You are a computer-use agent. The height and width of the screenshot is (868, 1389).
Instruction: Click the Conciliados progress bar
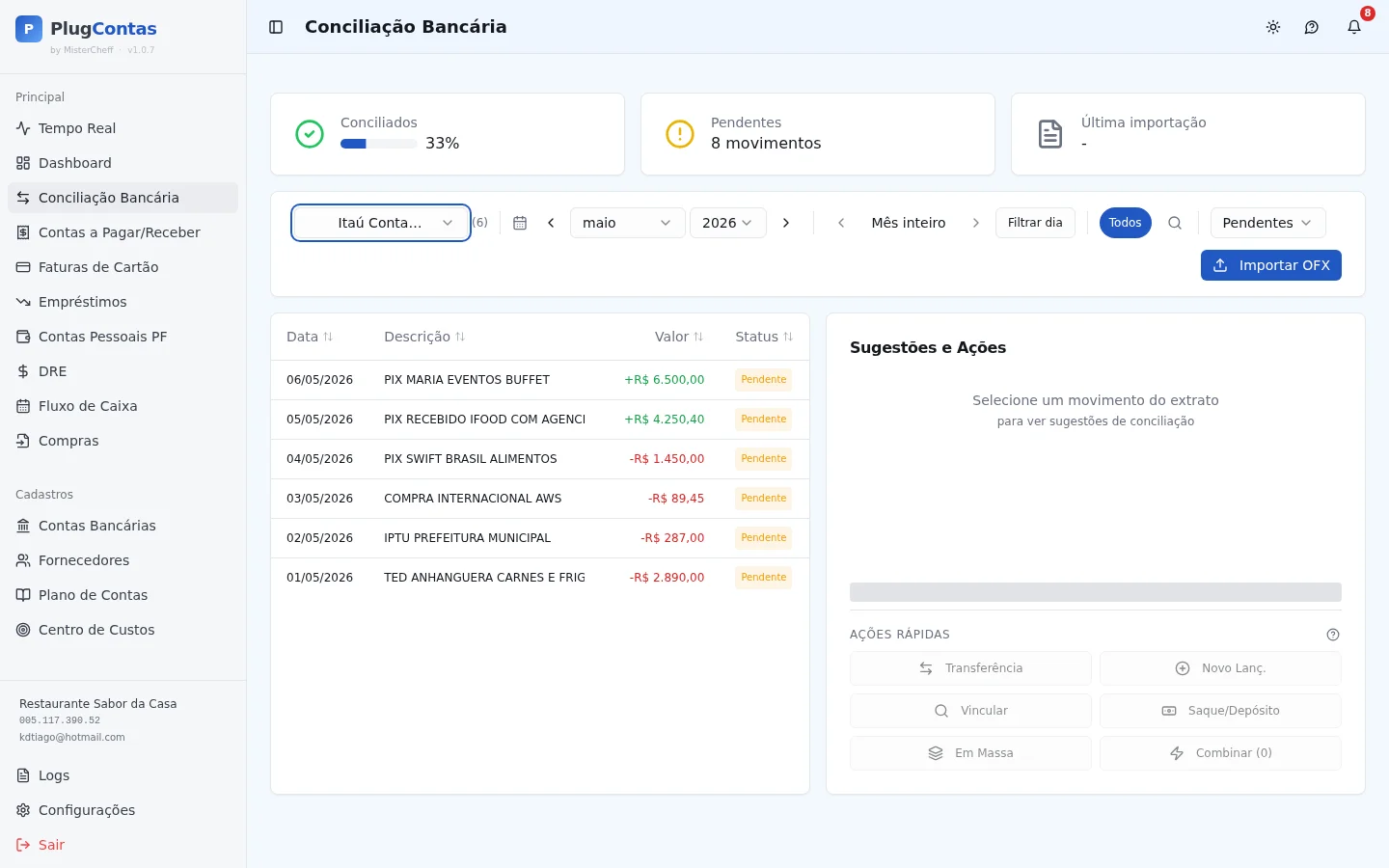click(x=379, y=144)
